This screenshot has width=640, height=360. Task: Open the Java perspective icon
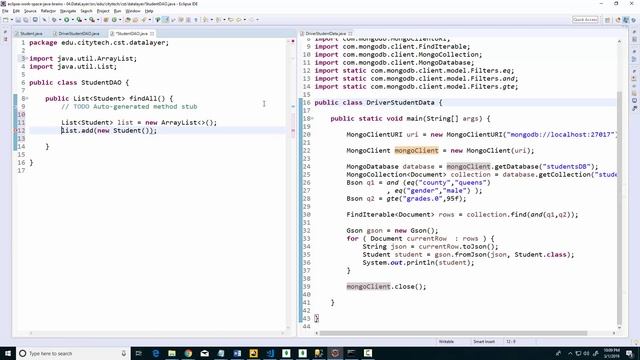pos(626,20)
